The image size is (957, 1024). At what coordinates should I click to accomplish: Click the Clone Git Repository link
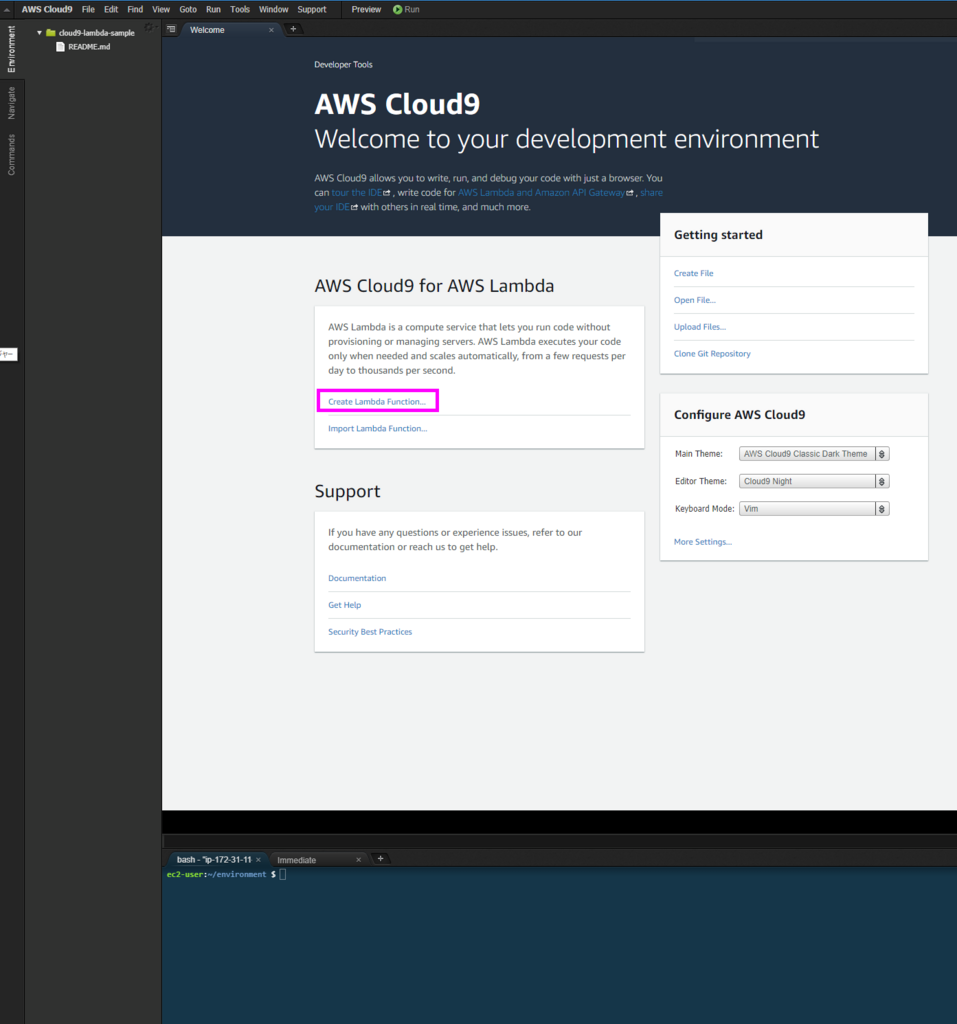712,354
